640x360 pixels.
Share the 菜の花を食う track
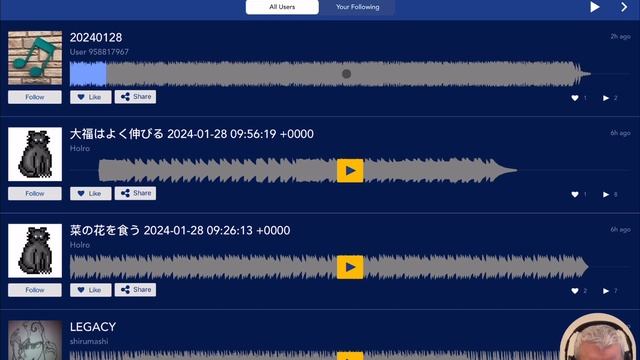point(135,289)
